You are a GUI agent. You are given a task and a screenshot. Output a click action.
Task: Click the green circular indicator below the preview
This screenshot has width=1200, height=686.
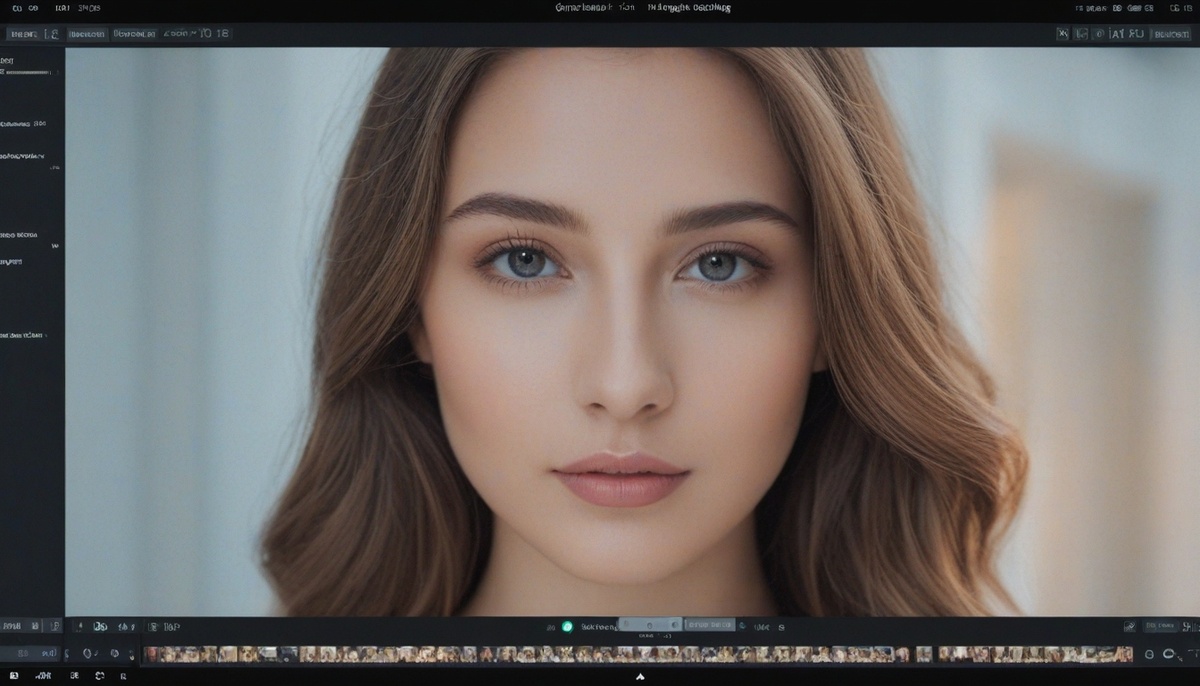pos(567,627)
